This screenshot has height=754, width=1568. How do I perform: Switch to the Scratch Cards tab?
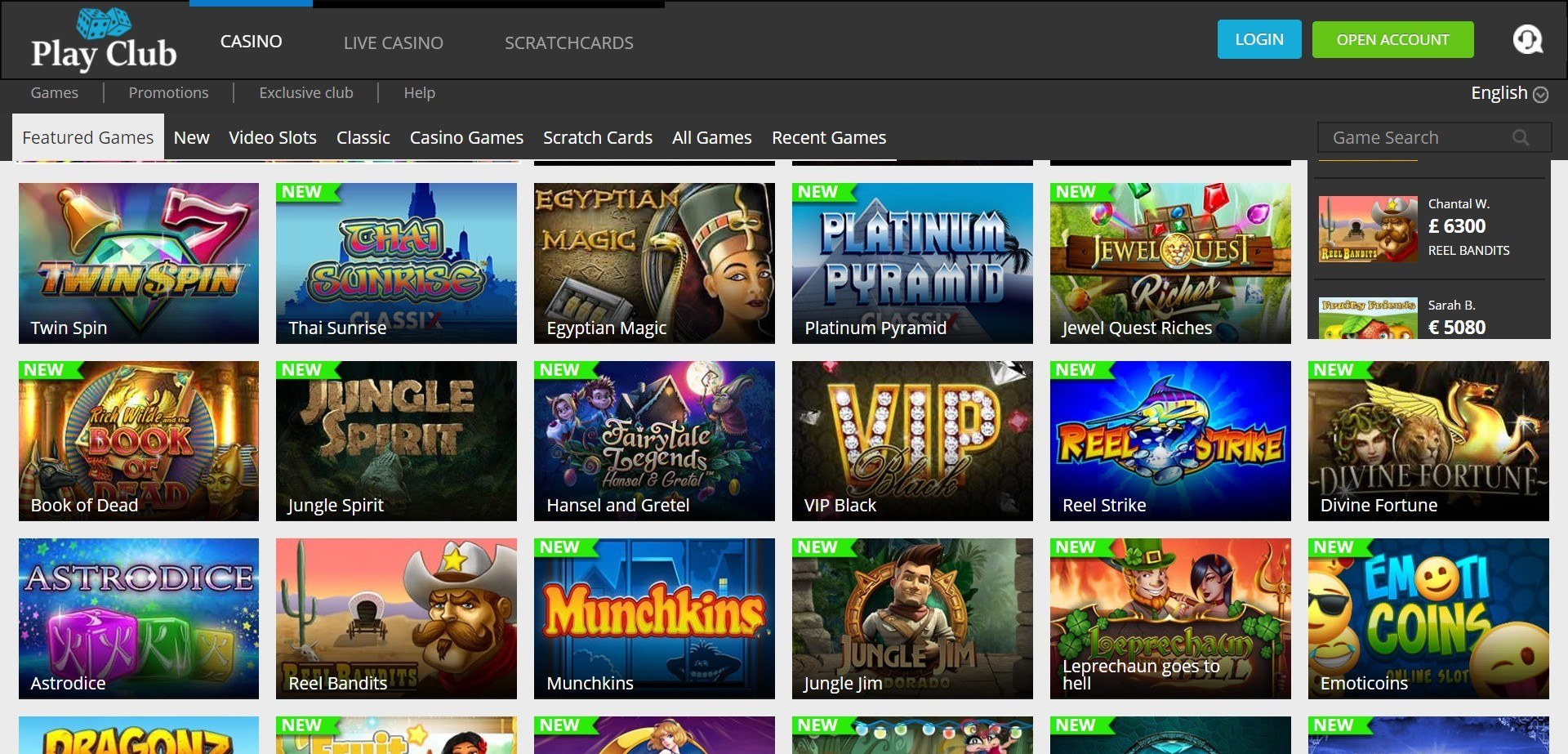(598, 137)
